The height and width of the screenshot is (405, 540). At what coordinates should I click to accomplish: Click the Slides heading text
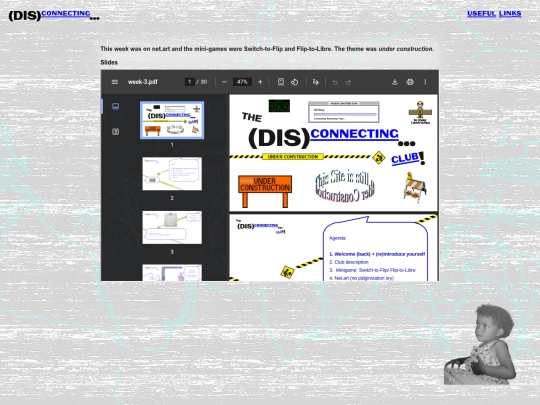pos(109,62)
